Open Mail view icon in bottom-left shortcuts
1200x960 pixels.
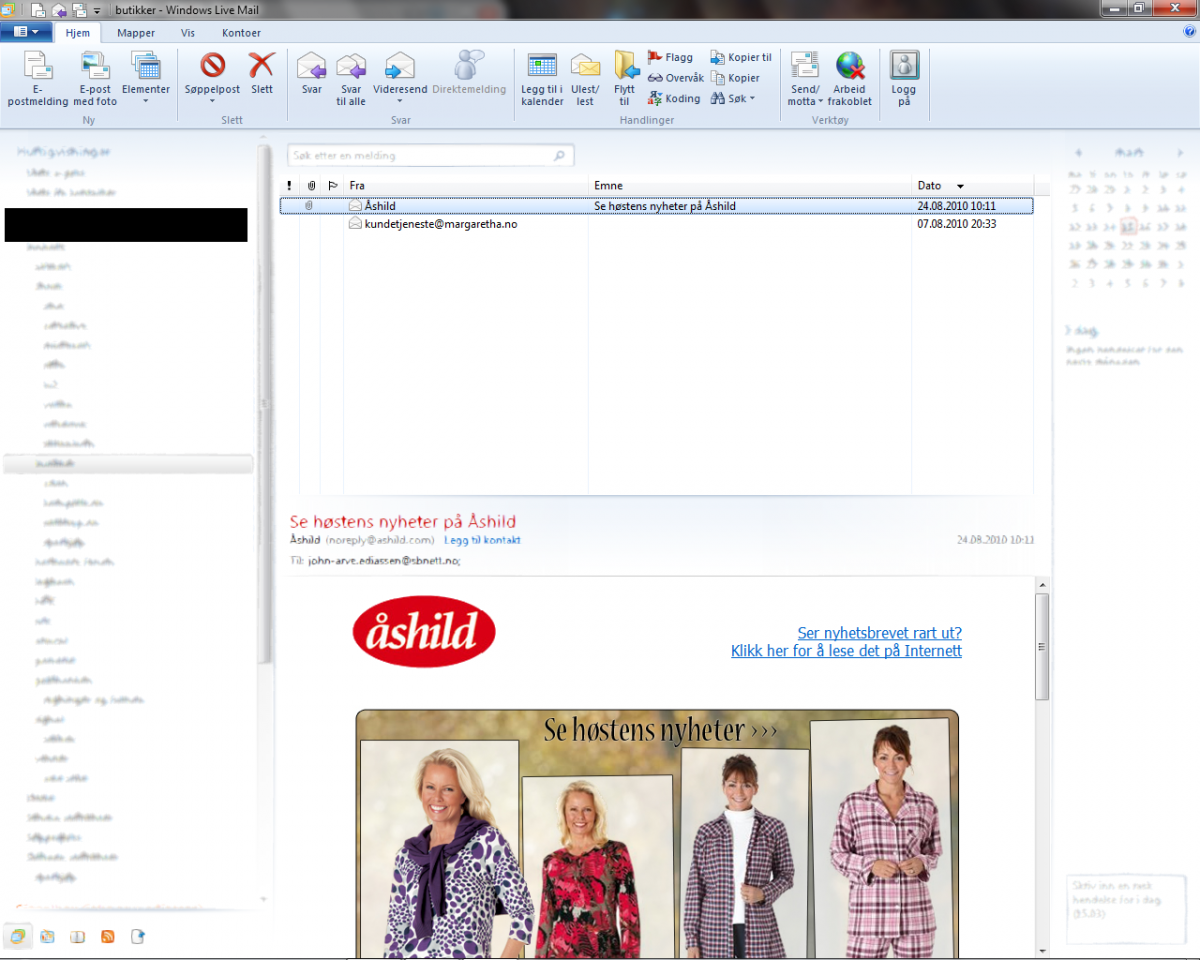17,937
